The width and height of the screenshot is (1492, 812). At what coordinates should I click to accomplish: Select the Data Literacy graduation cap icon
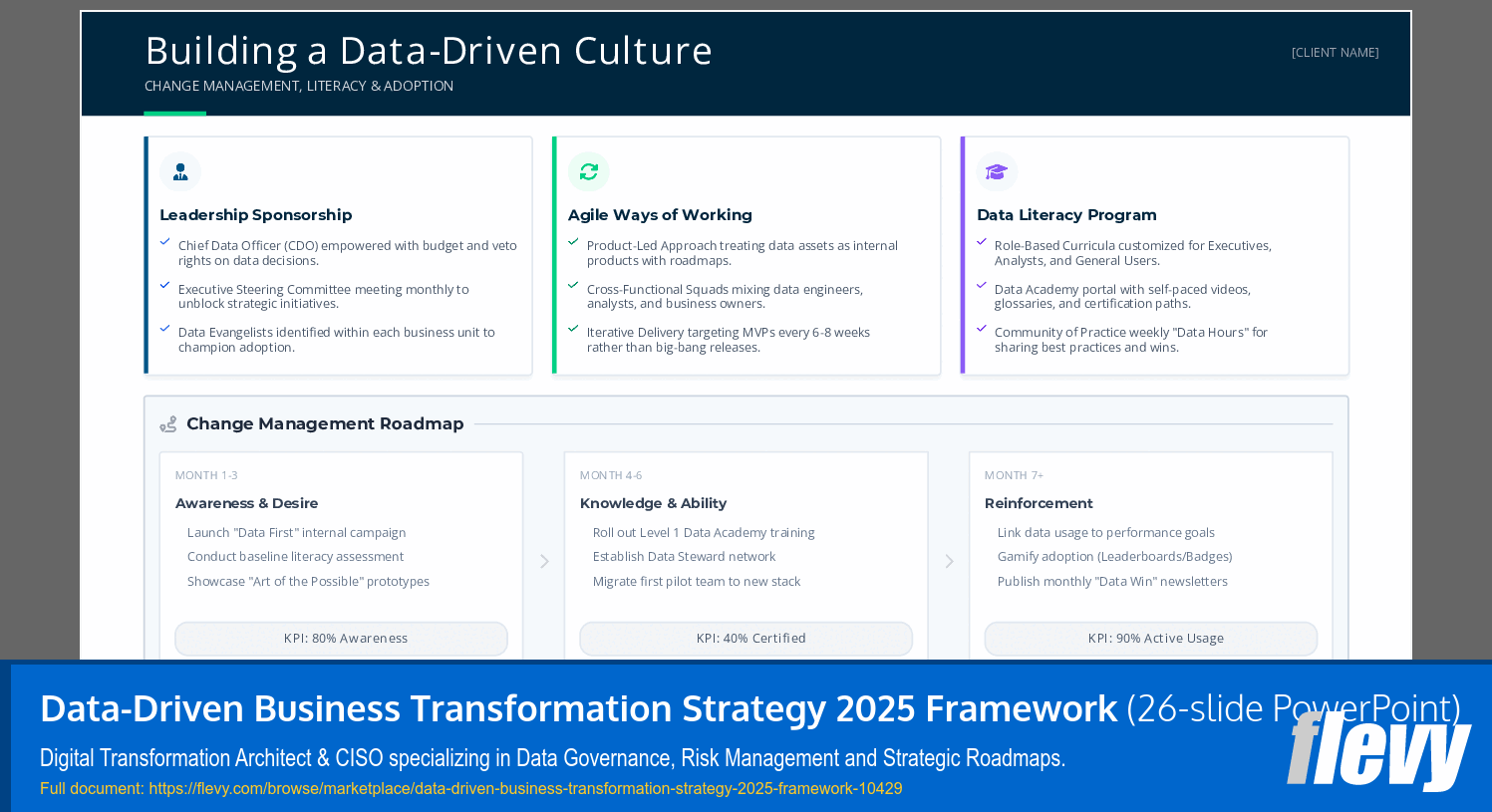point(996,171)
